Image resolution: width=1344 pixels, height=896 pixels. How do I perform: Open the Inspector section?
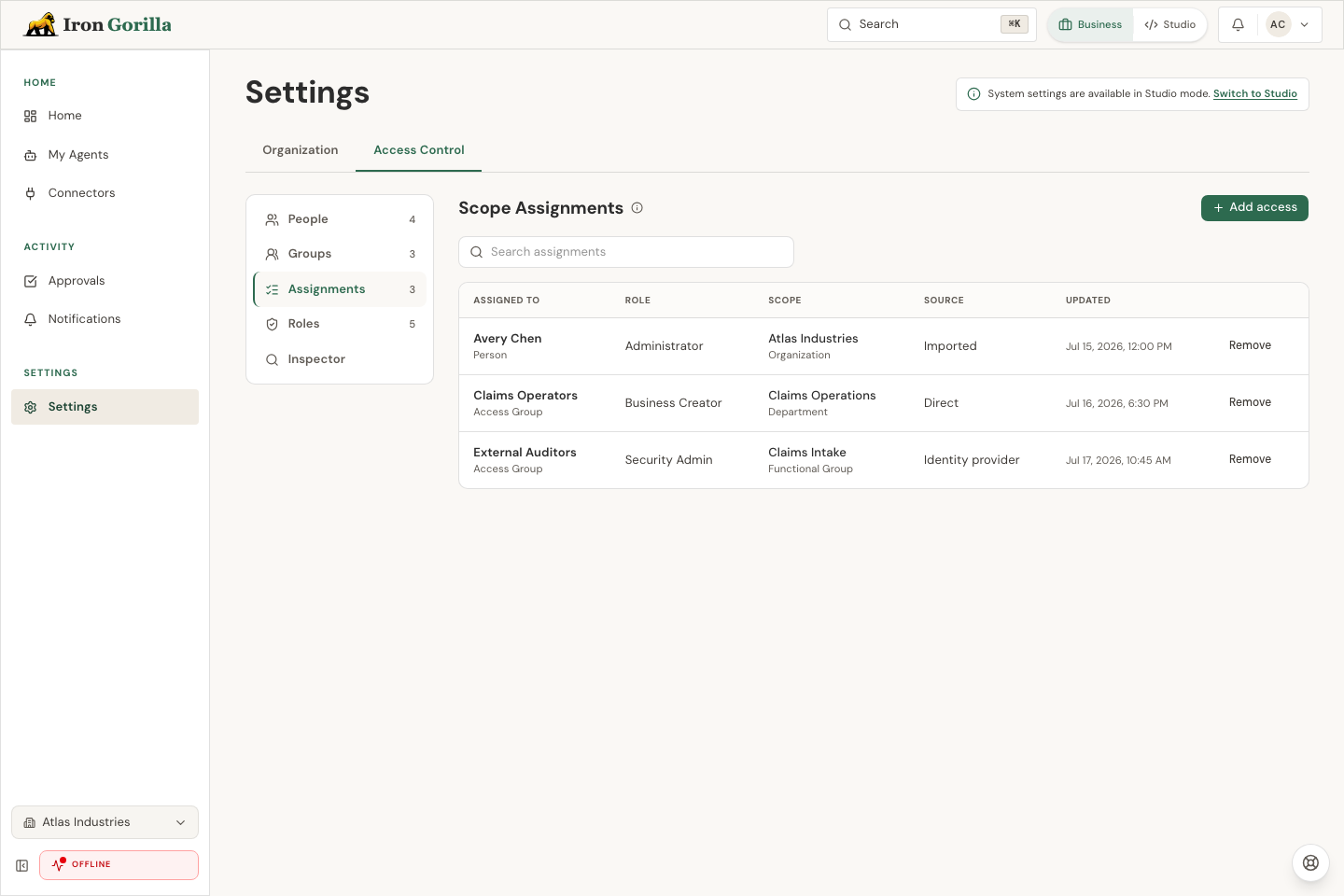pos(340,359)
